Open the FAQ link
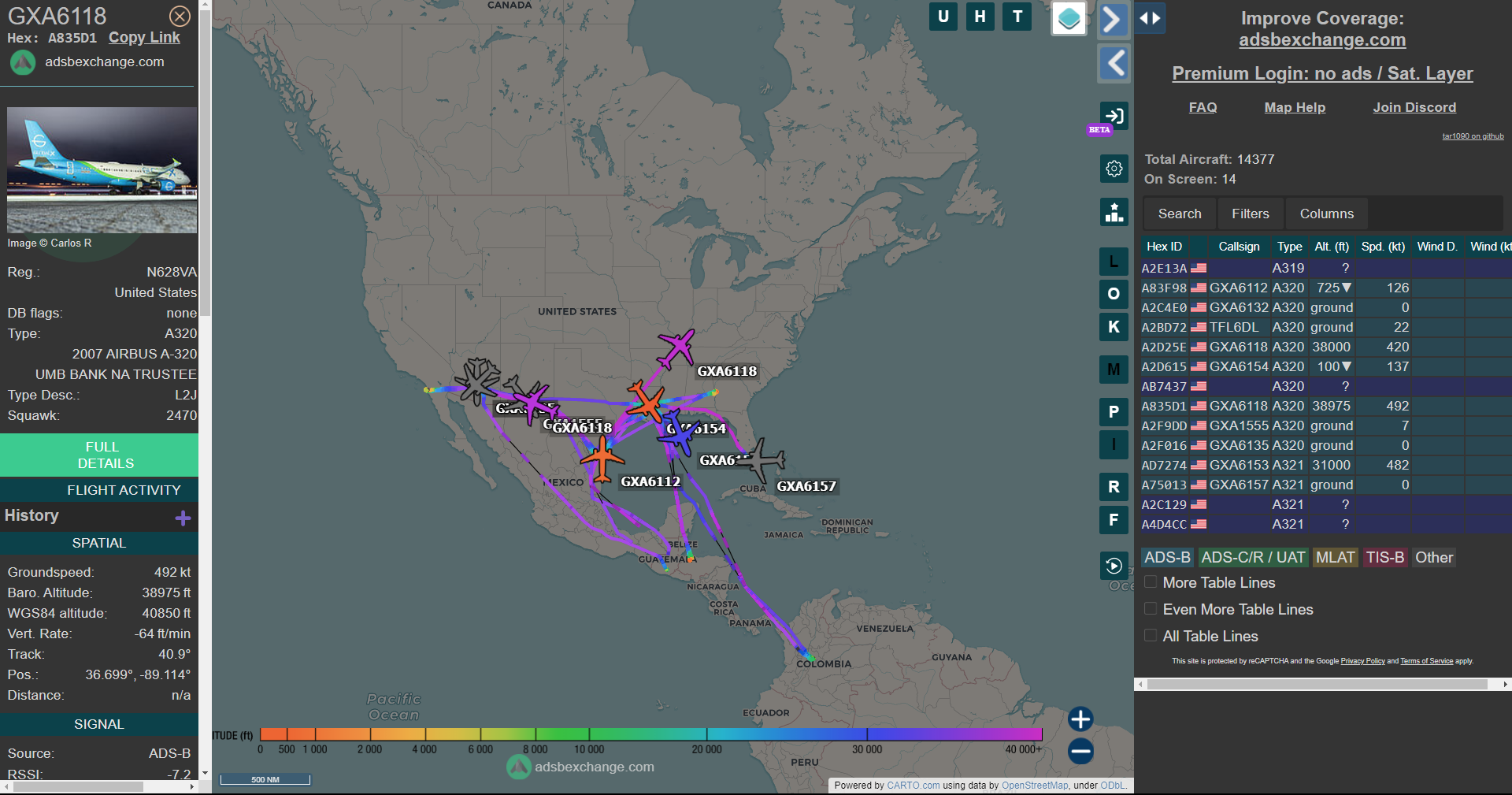The width and height of the screenshot is (1512, 795). click(x=1203, y=107)
